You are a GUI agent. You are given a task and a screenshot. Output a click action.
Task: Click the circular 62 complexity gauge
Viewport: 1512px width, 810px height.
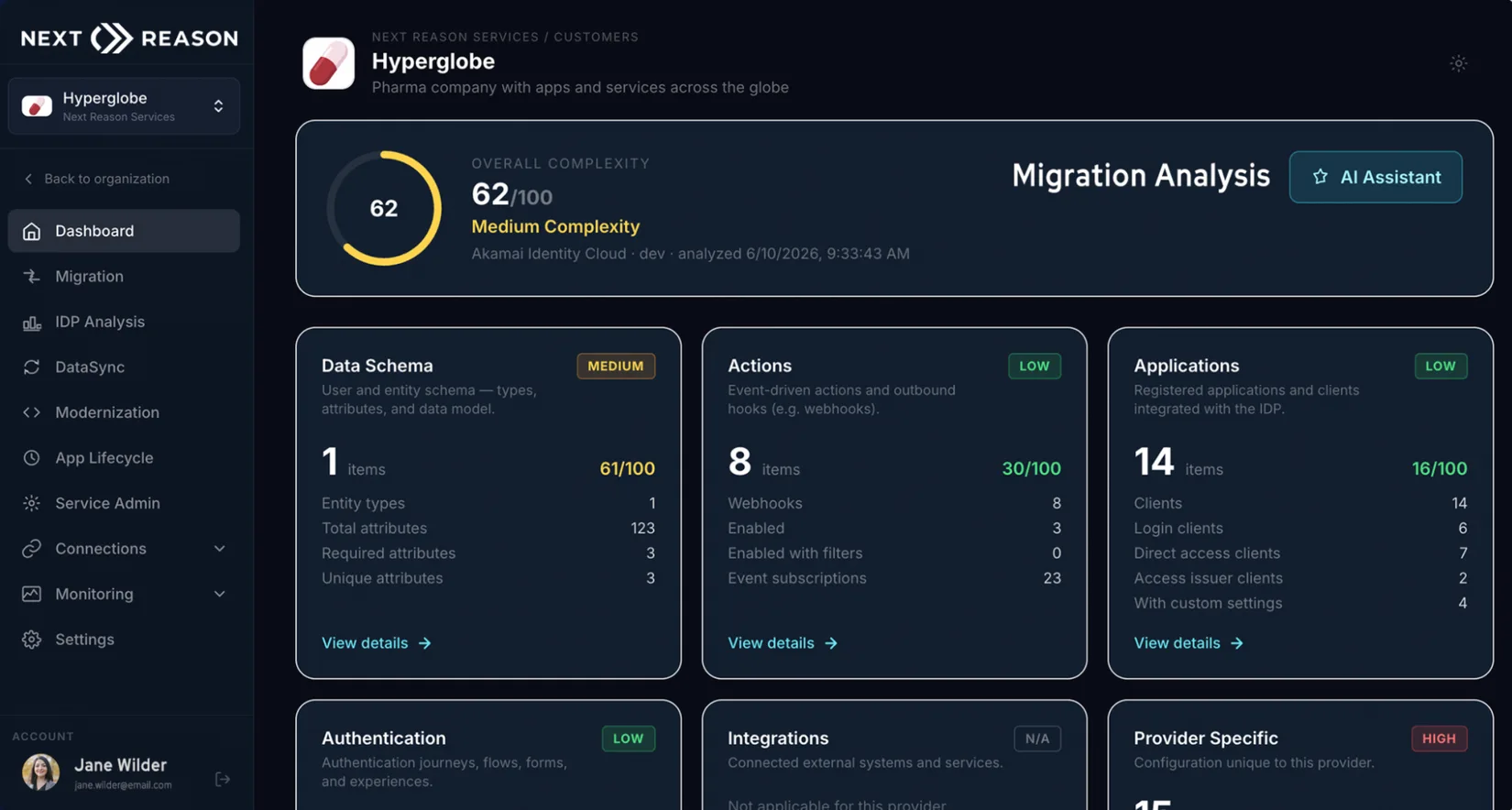pyautogui.click(x=384, y=208)
